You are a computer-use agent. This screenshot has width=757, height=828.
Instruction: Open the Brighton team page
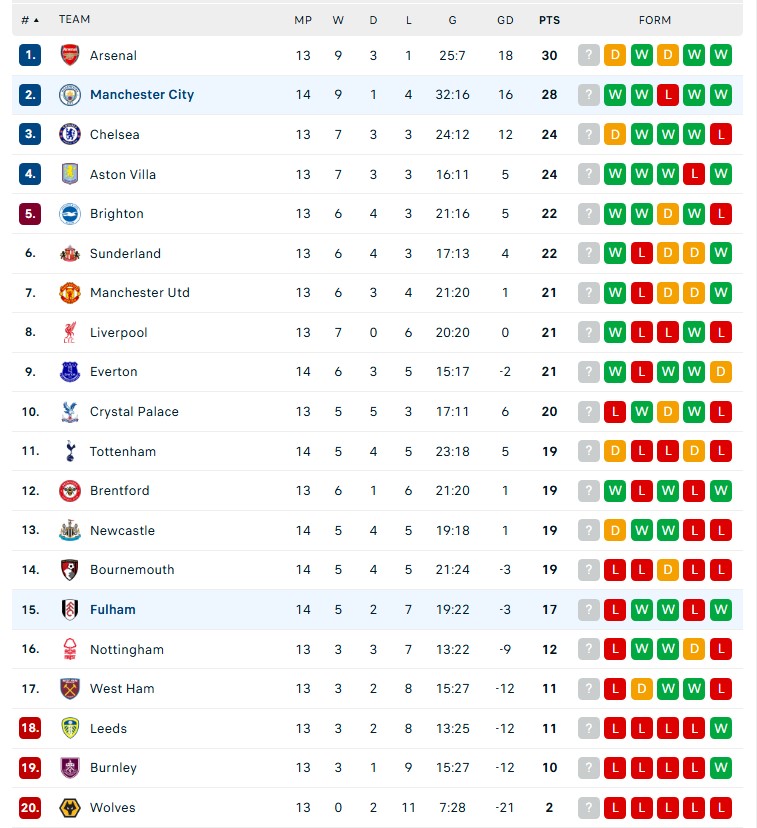click(117, 213)
